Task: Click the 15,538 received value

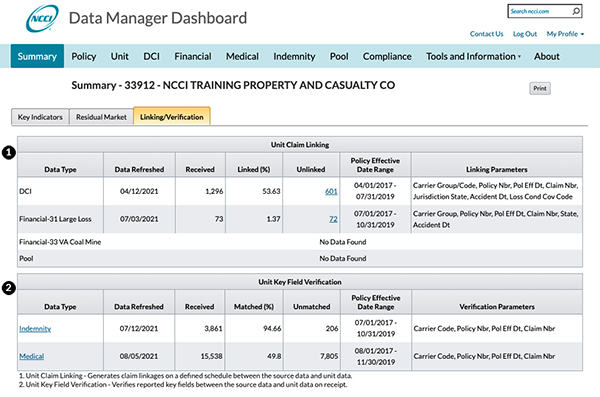Action: [x=212, y=356]
